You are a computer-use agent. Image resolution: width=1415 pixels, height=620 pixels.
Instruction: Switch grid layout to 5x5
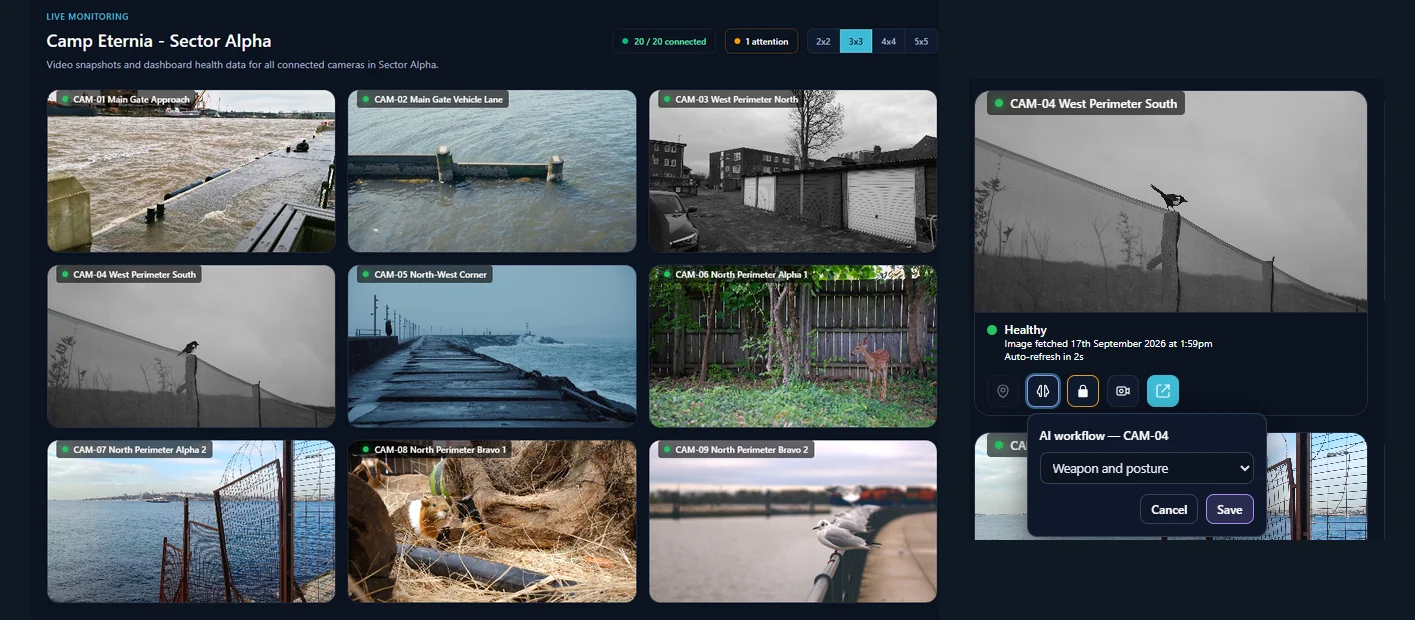pos(921,41)
